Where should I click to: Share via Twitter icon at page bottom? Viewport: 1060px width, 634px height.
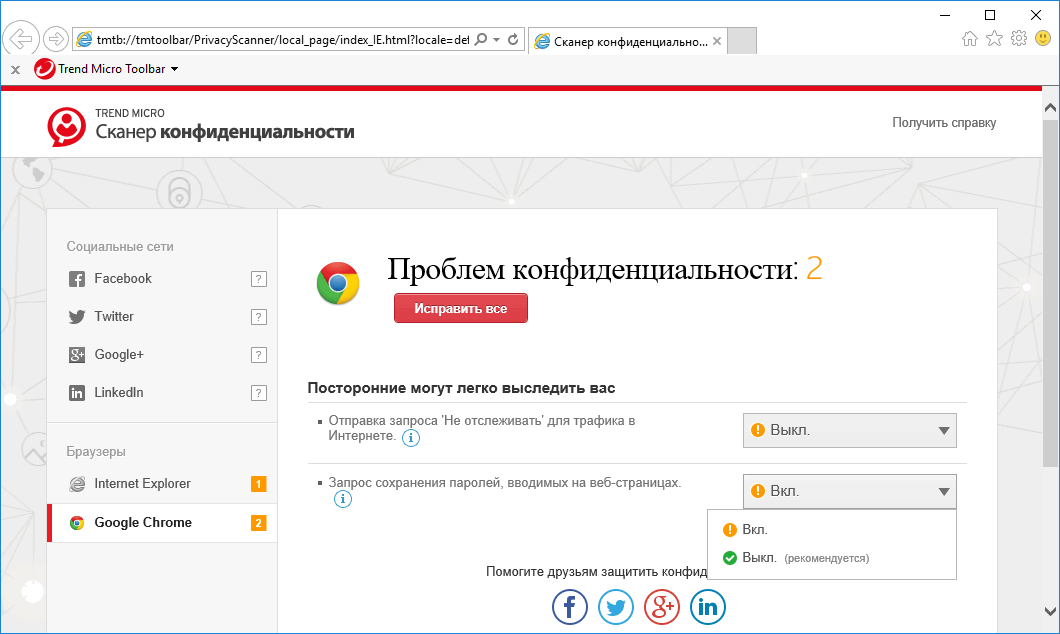(616, 606)
